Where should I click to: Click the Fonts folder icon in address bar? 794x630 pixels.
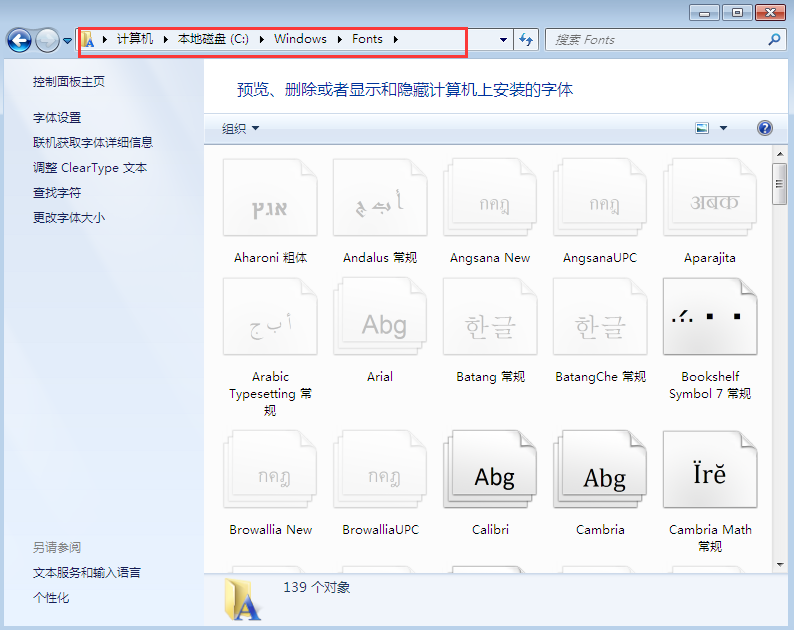point(88,40)
